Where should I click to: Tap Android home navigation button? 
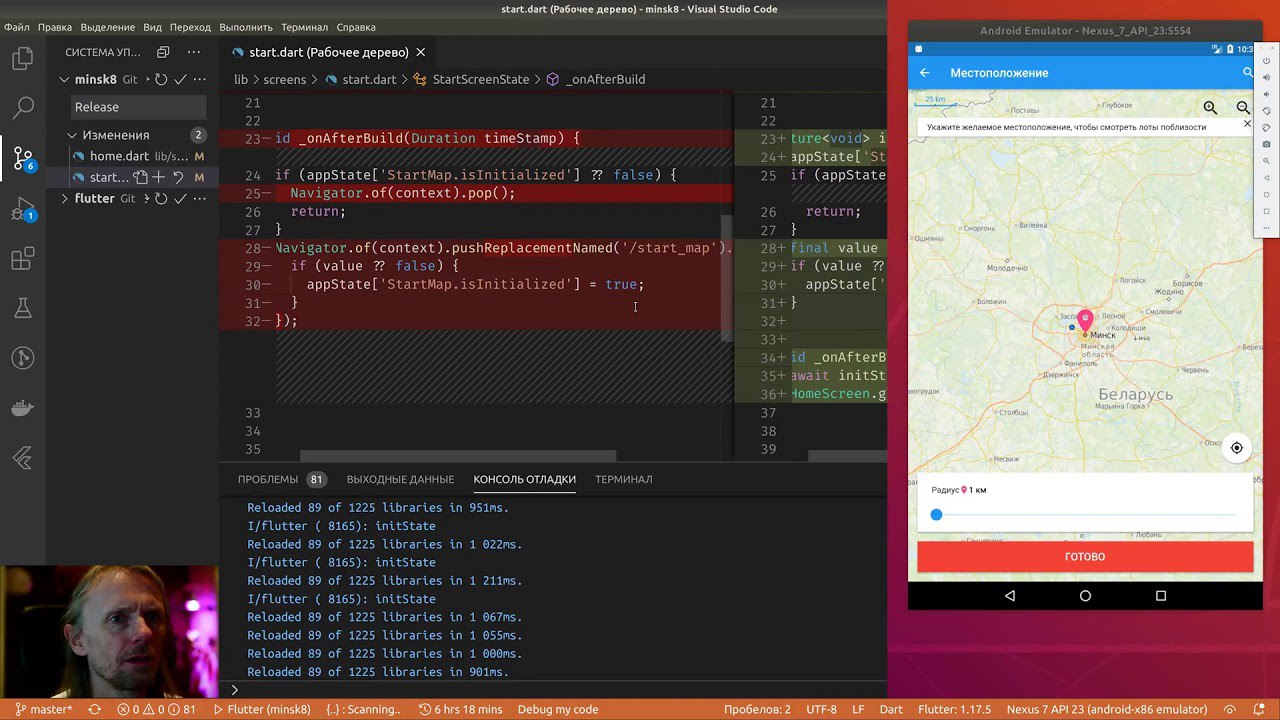(x=1085, y=595)
